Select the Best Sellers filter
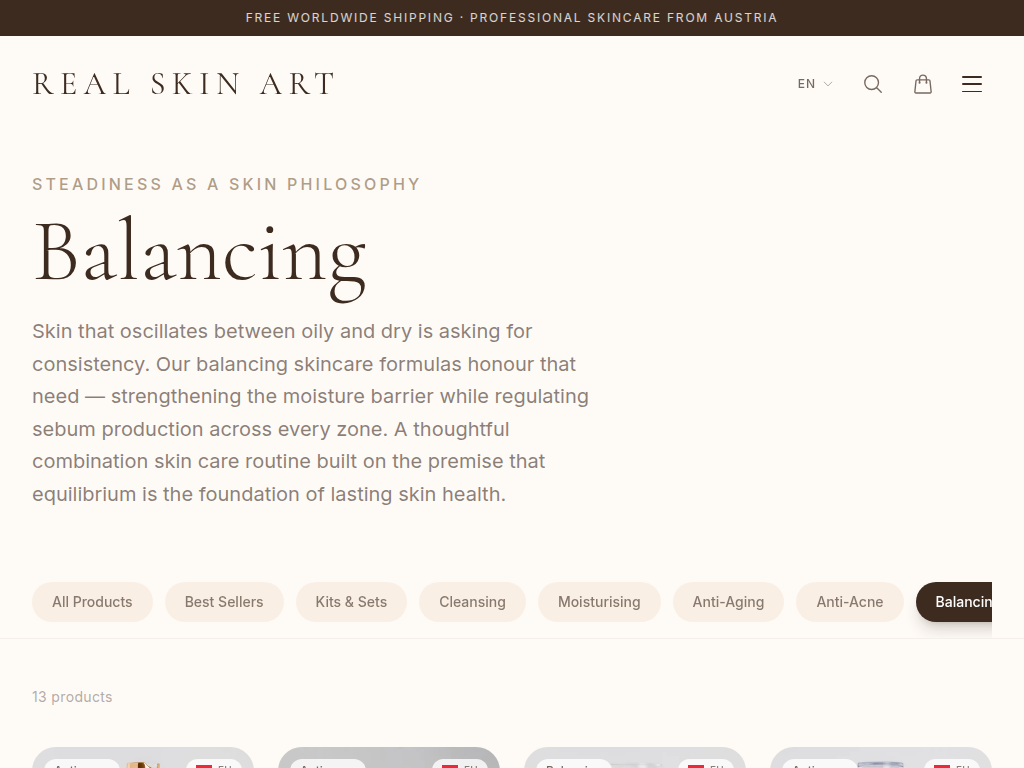Image resolution: width=1024 pixels, height=768 pixels. pos(224,602)
